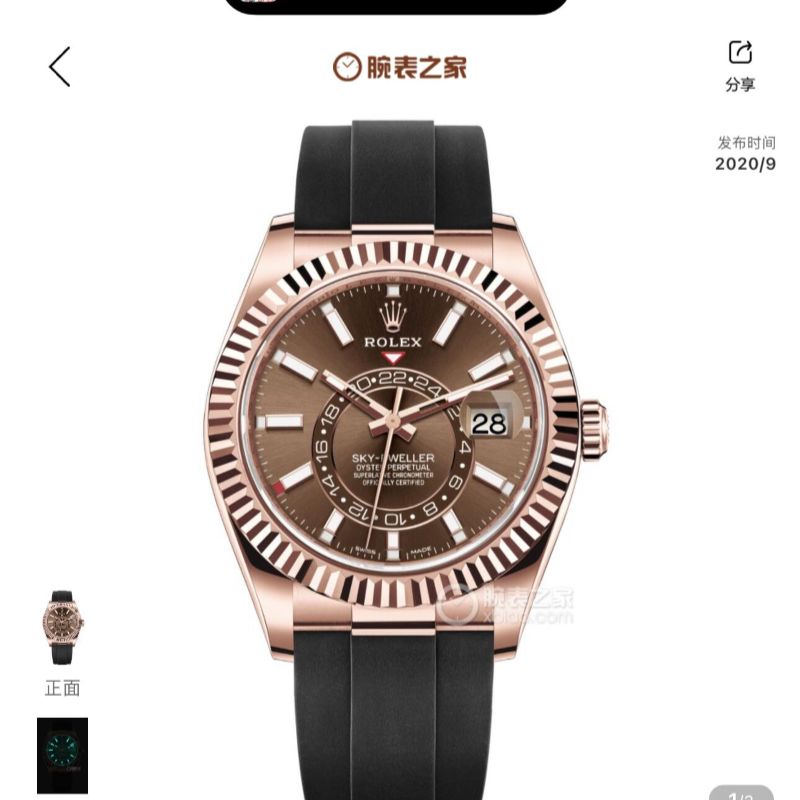Go back using the left arrow
The width and height of the screenshot is (800, 800).
click(x=60, y=67)
